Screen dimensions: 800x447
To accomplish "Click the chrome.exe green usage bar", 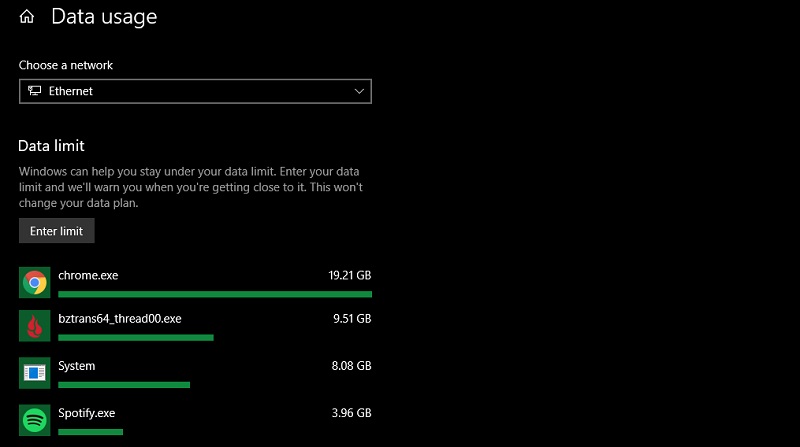I will (x=215, y=294).
